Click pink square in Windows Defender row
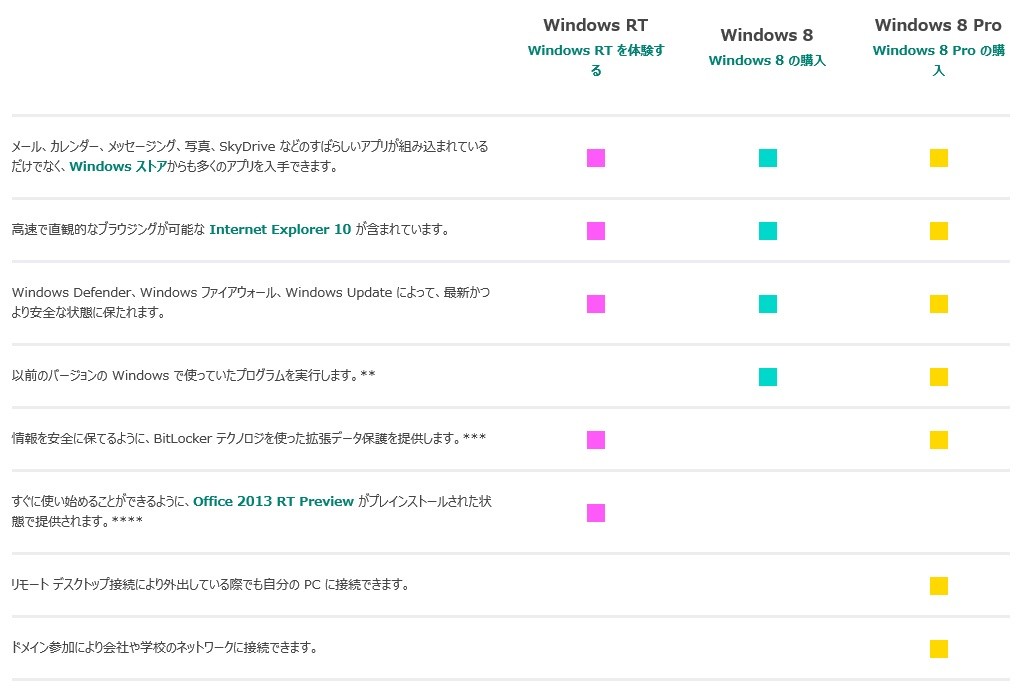 (x=596, y=304)
